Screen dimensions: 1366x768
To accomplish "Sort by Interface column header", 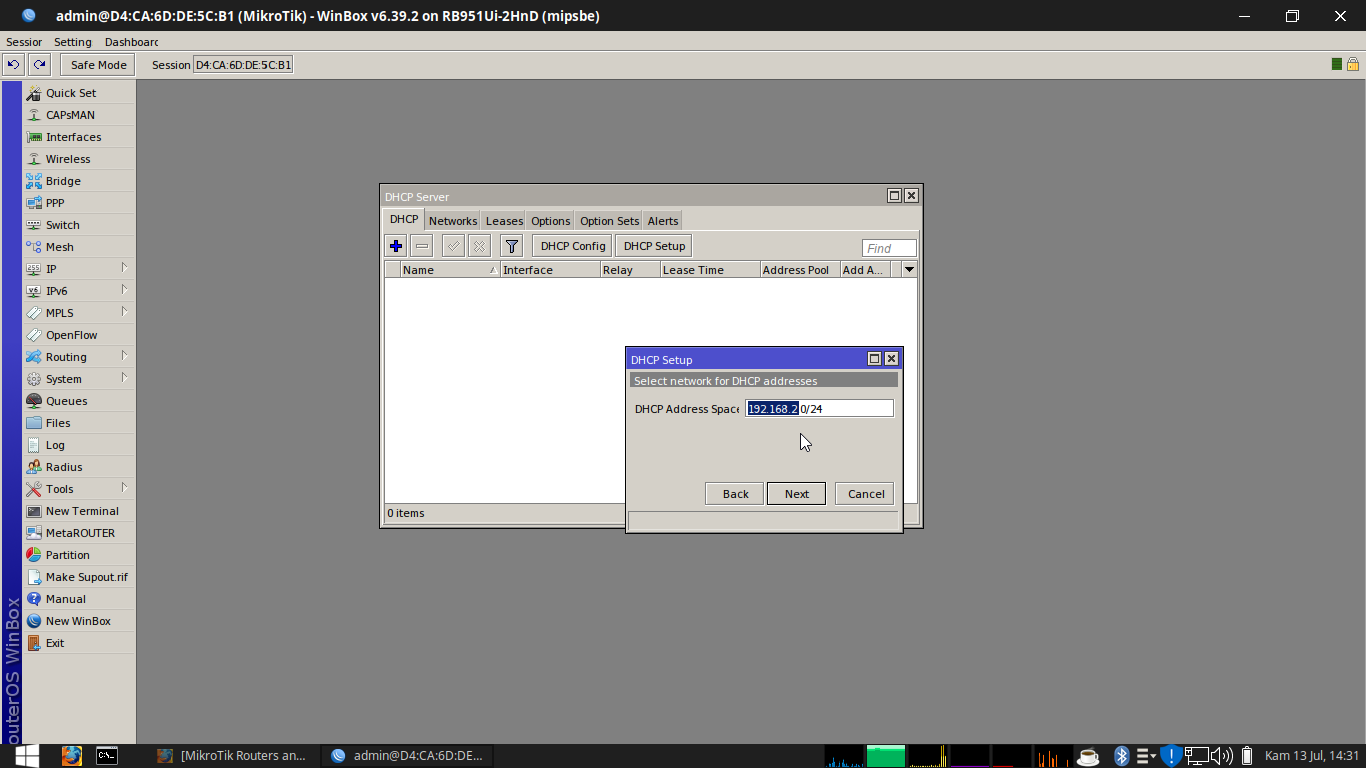I will (x=550, y=270).
